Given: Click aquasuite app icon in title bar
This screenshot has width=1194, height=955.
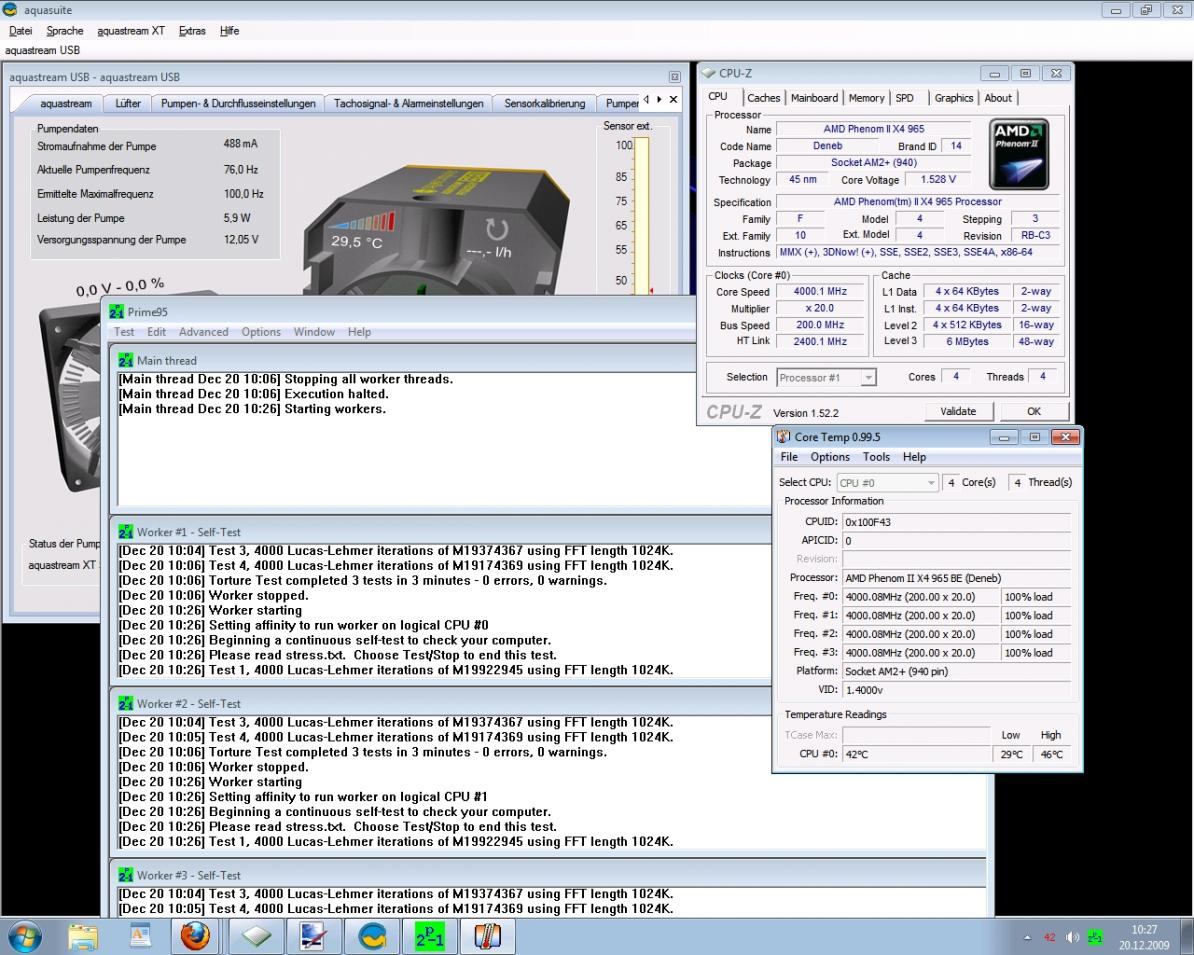Looking at the screenshot, I should tap(10, 9).
